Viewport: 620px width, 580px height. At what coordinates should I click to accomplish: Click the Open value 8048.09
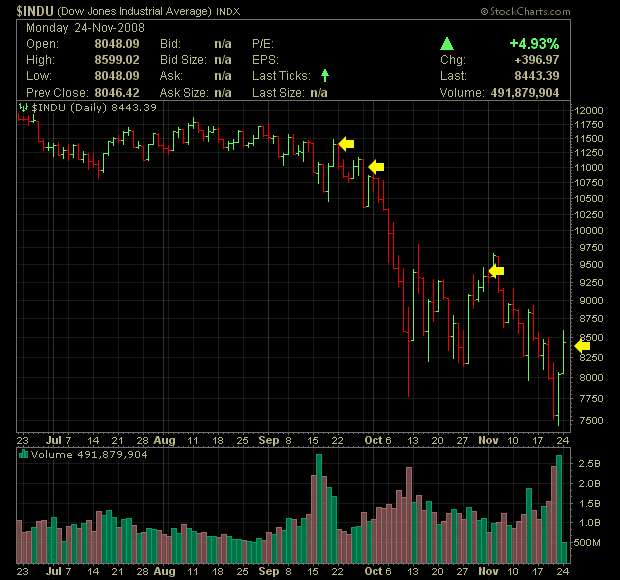[x=117, y=43]
